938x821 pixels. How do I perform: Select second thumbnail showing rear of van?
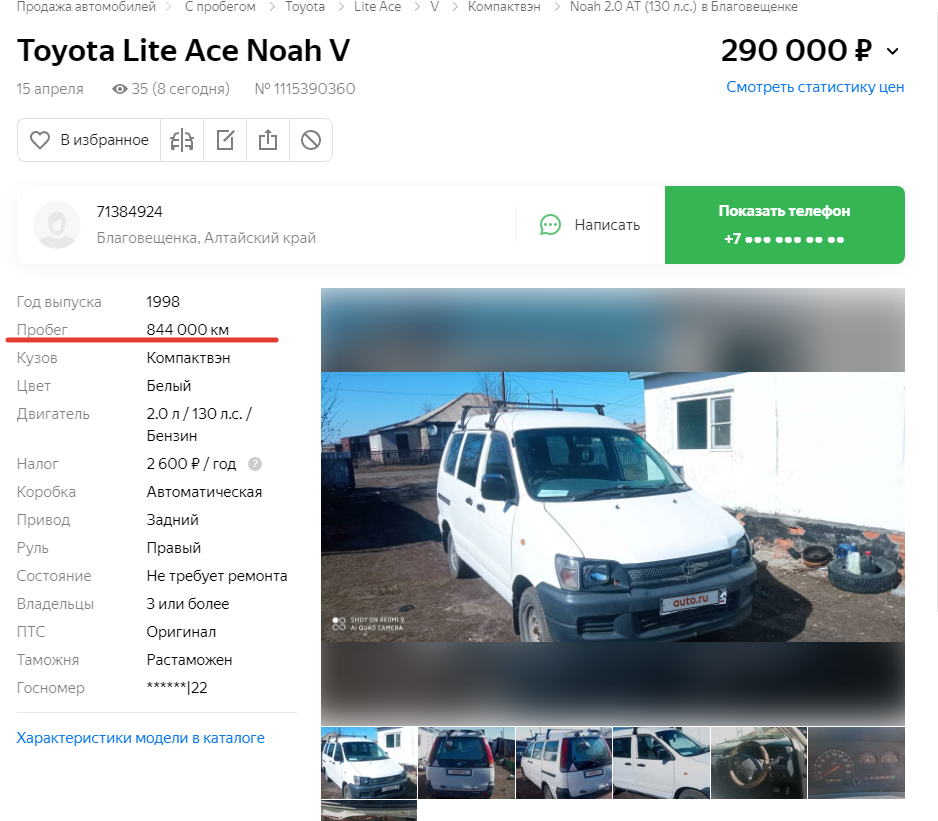tap(467, 763)
